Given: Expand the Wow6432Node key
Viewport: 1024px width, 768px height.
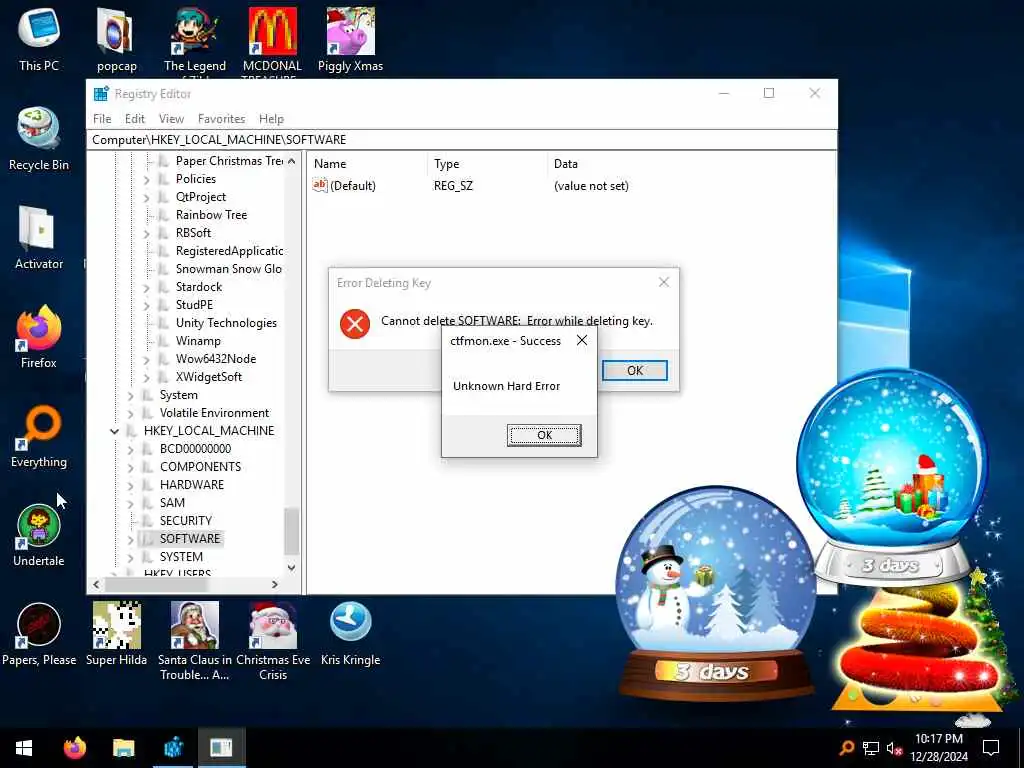Looking at the screenshot, I should 146,359.
